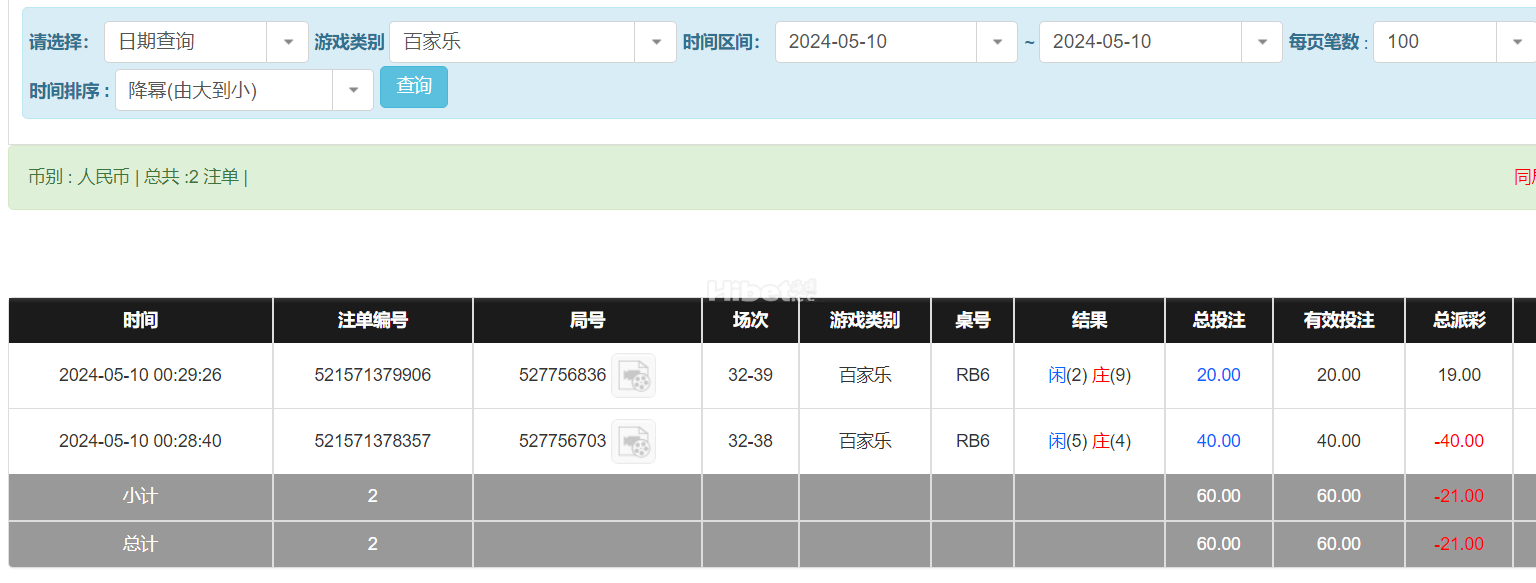Expand the 游戏类别 百家乐 dropdown
Image resolution: width=1536 pixels, height=583 pixels.
pos(533,42)
